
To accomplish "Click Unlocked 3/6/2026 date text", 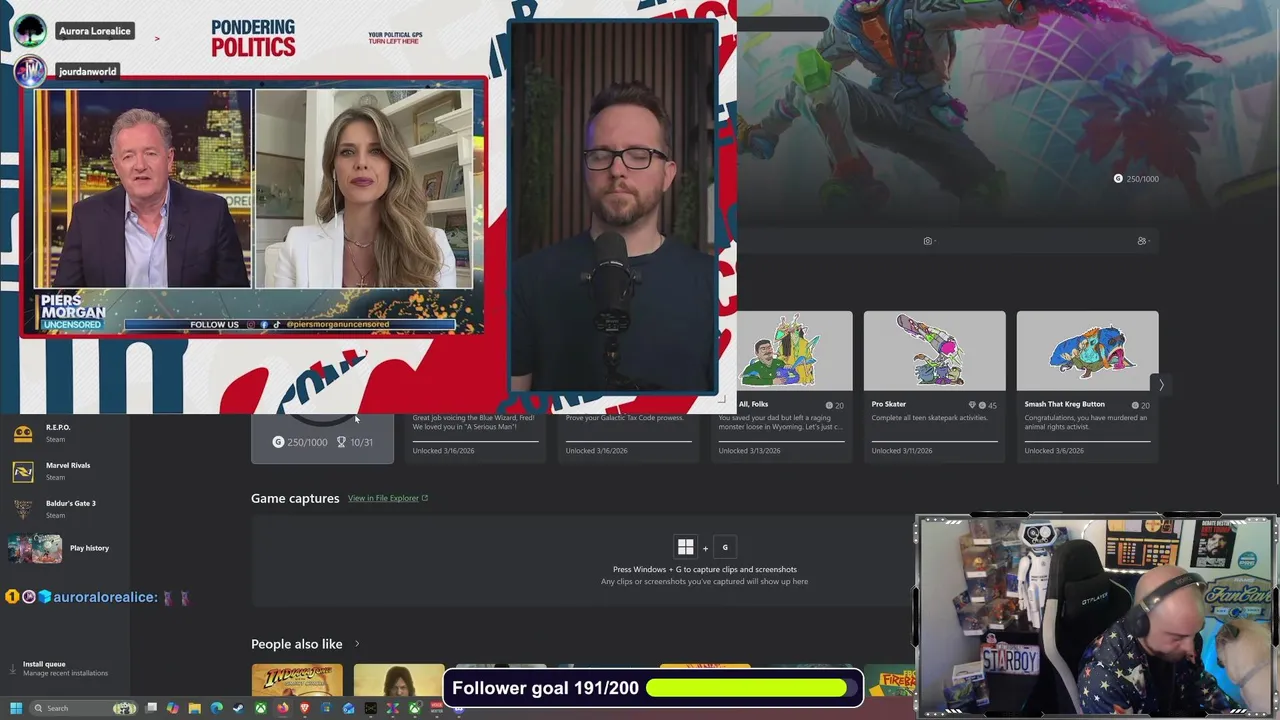I will [x=1054, y=451].
